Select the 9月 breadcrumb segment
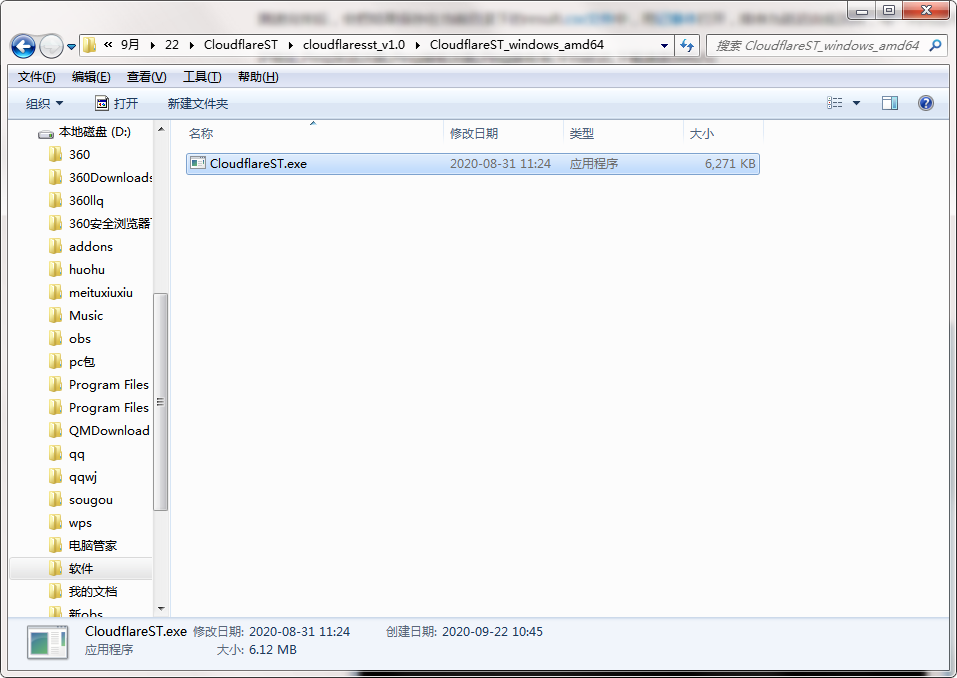Screen dimensions: 957x678 click(130, 45)
